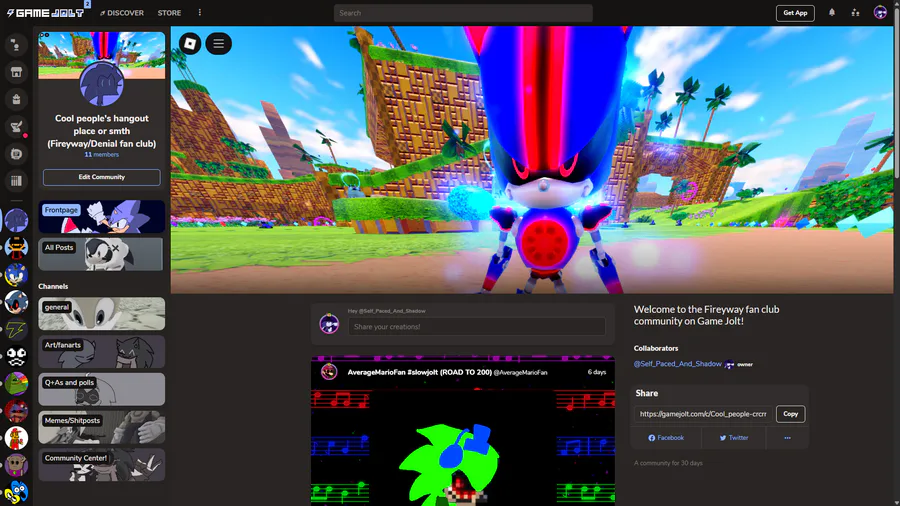Open the green hedgehog post image

point(463,446)
